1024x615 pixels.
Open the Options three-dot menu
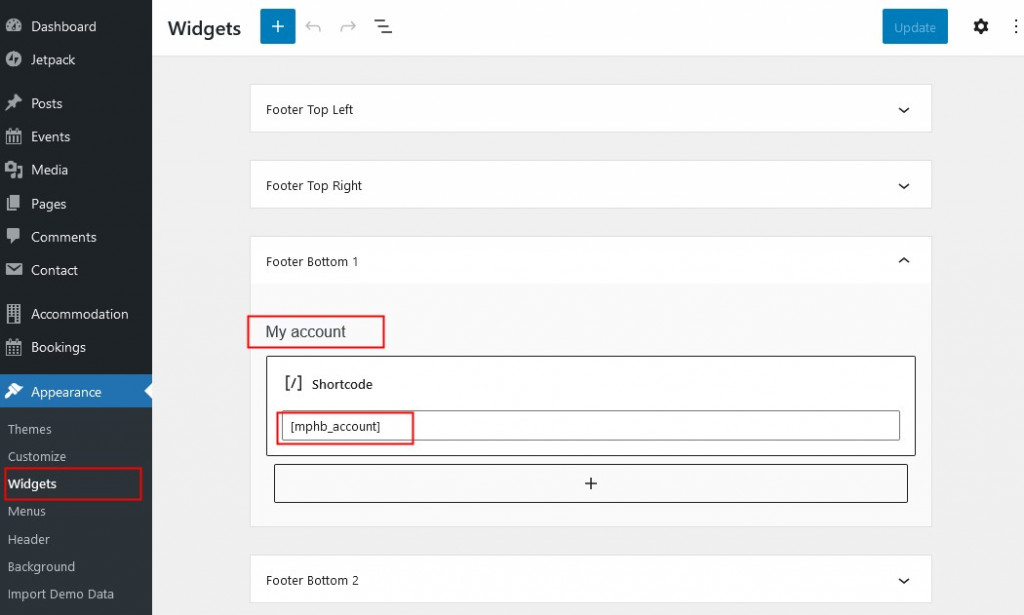1015,26
